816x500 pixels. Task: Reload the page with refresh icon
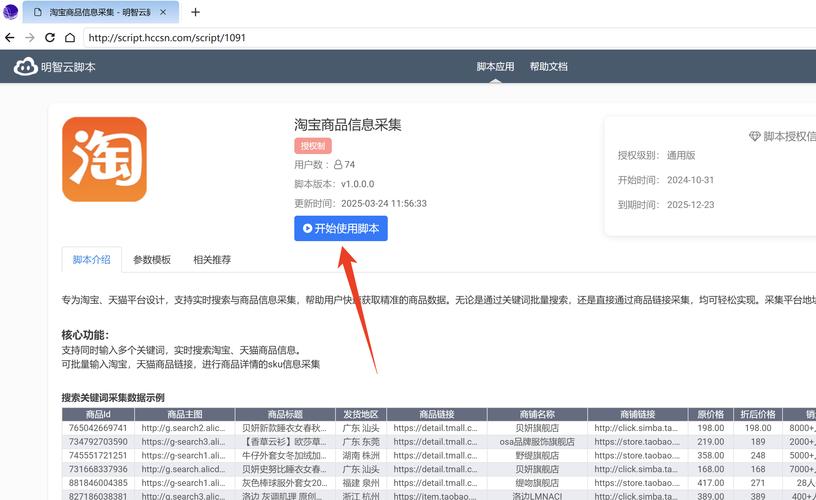(x=50, y=38)
